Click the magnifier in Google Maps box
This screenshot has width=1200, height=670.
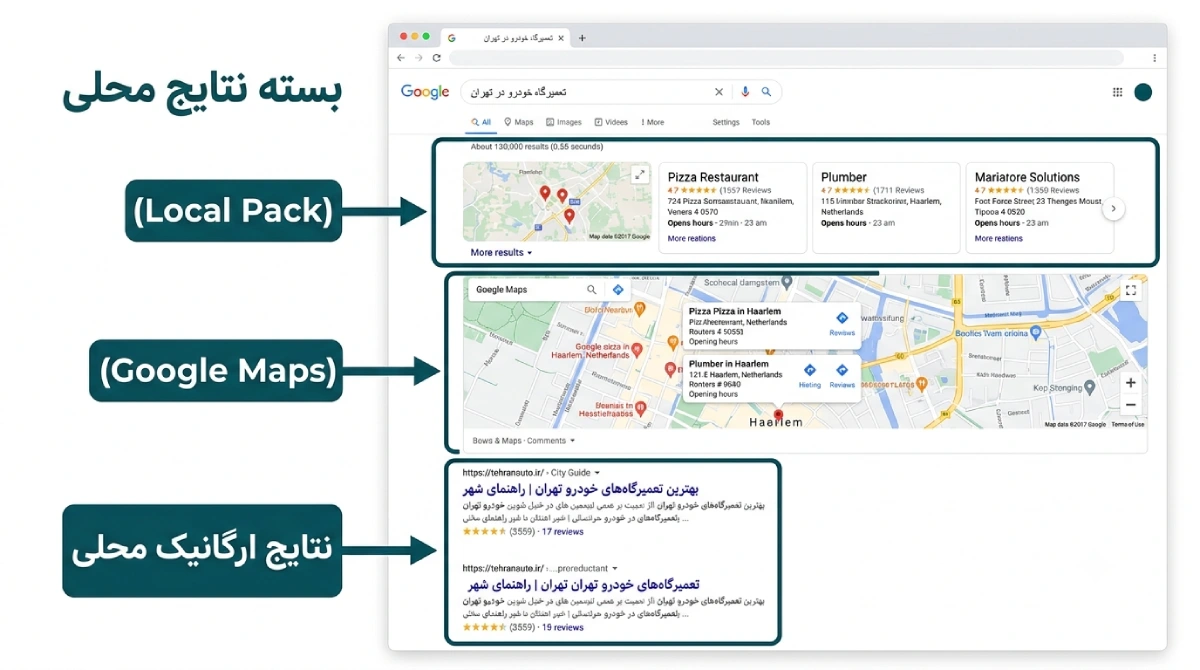pos(592,290)
